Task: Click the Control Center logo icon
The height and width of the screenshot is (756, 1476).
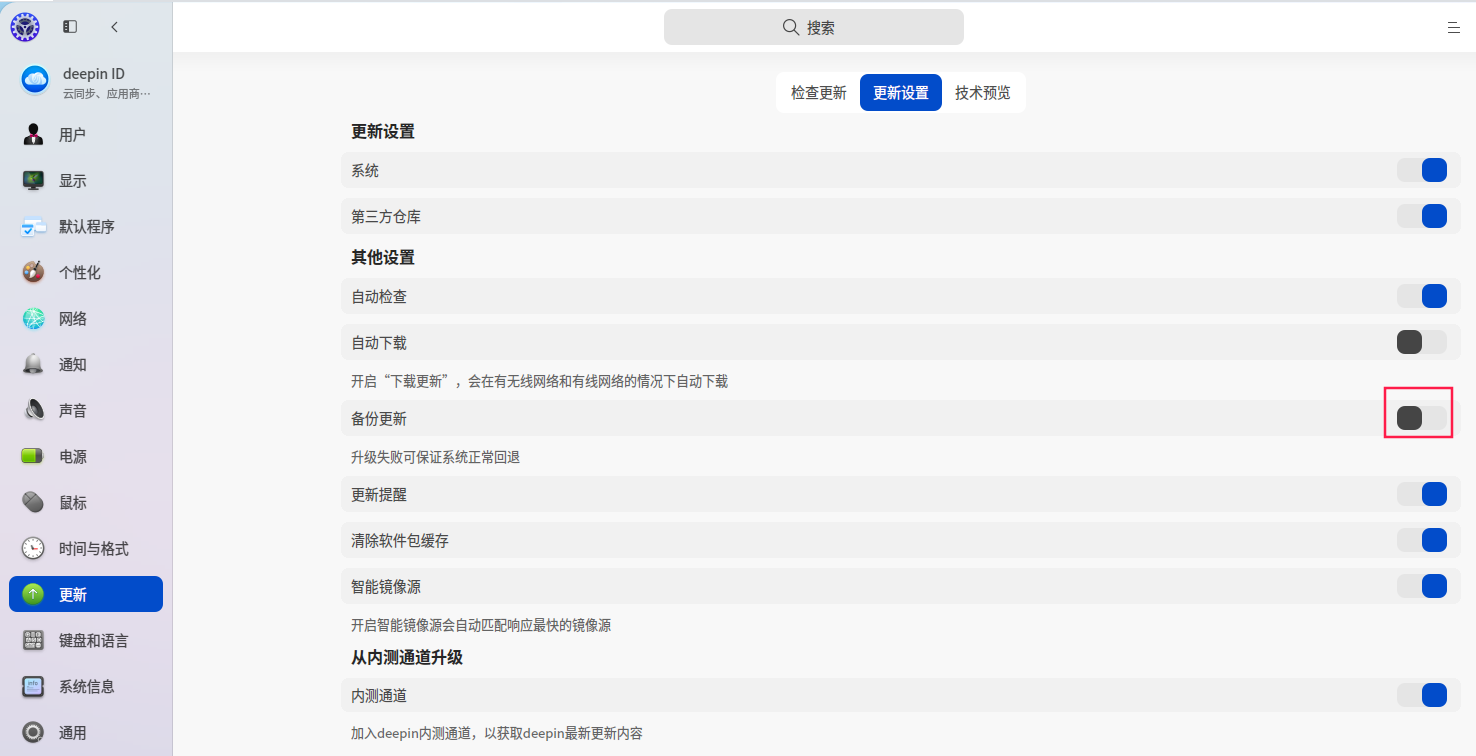Action: click(x=25, y=27)
